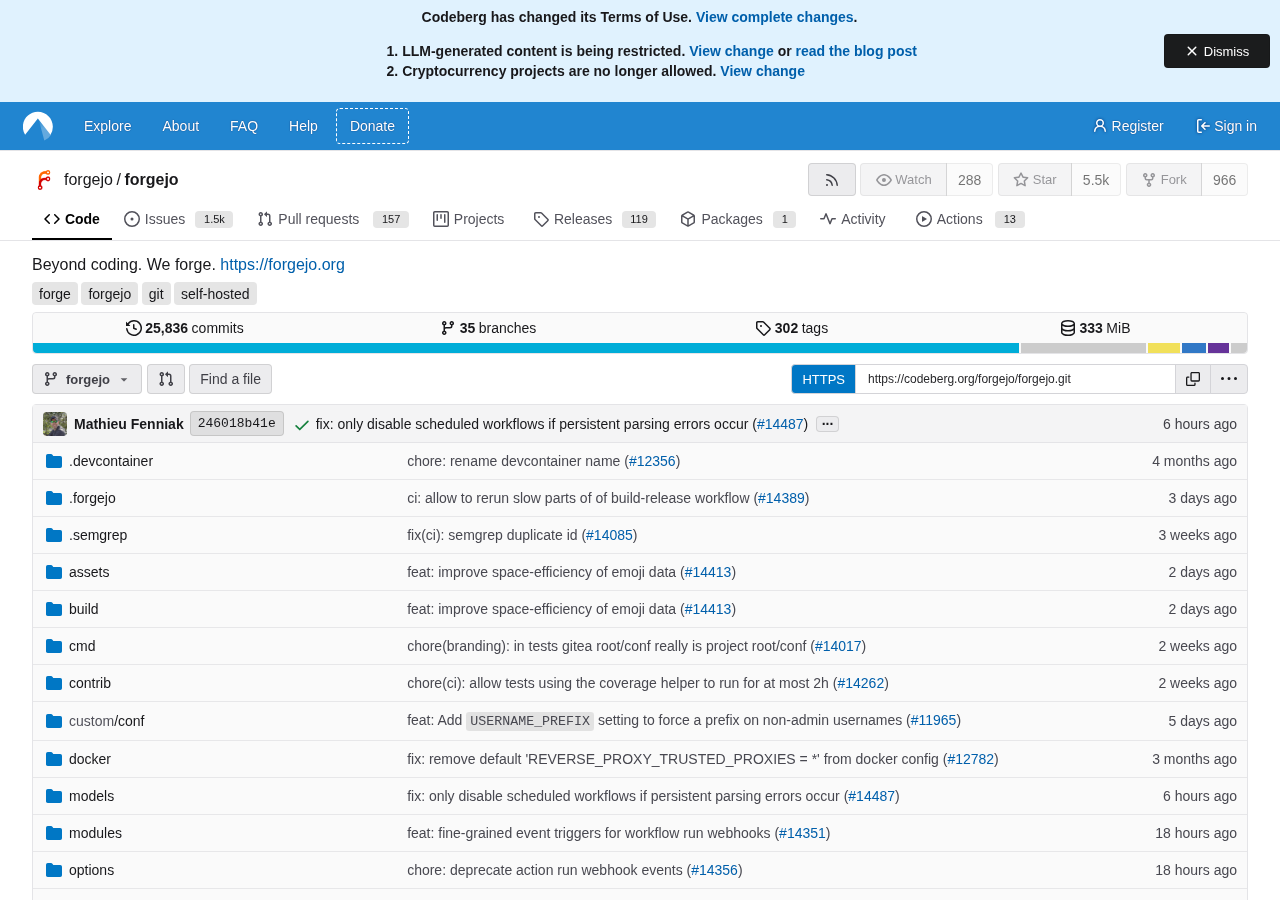Open the custom/conf folder icon
Image resolution: width=1280 pixels, height=900 pixels.
click(54, 721)
